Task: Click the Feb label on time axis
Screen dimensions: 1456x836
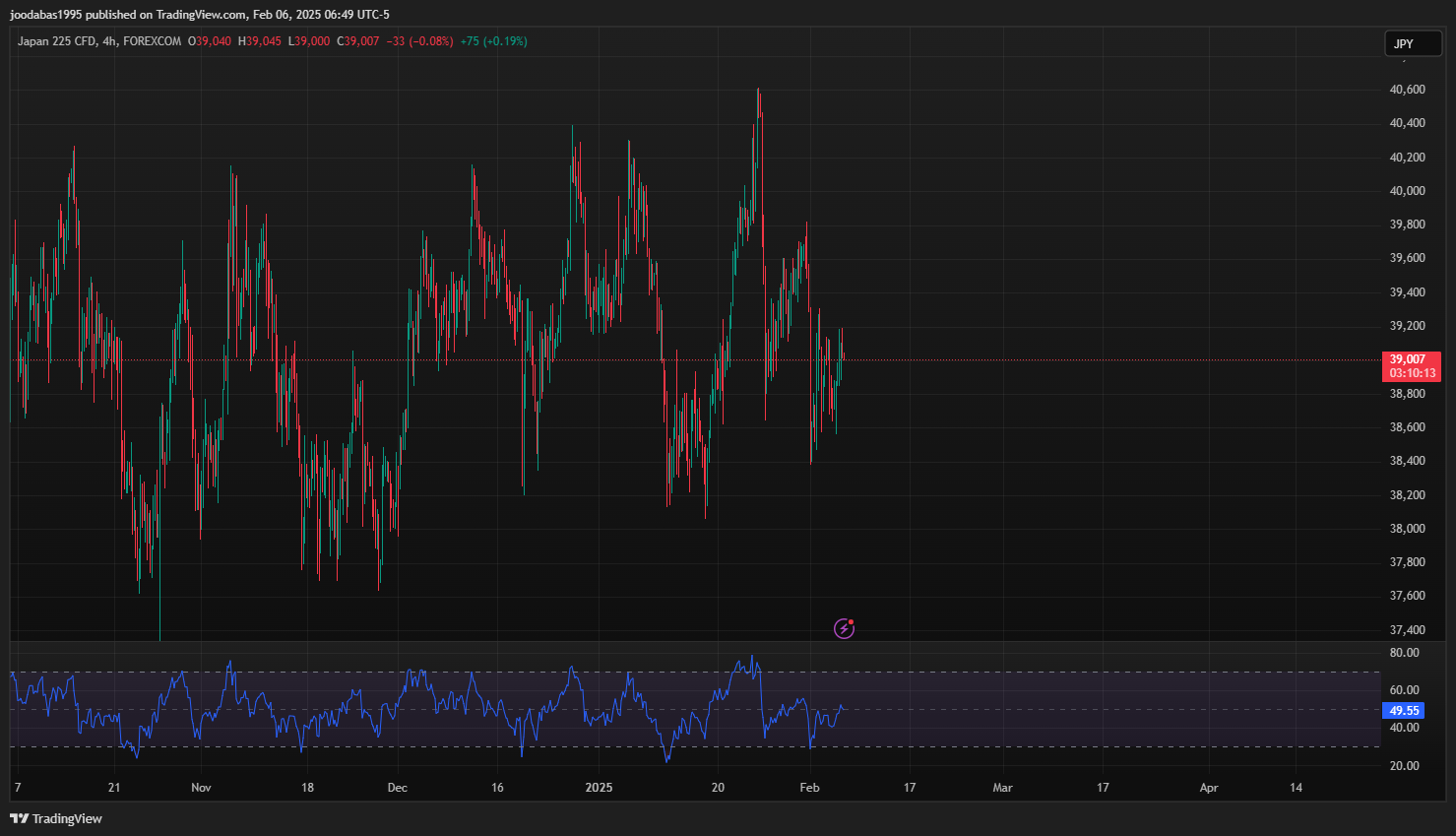Action: [x=809, y=787]
